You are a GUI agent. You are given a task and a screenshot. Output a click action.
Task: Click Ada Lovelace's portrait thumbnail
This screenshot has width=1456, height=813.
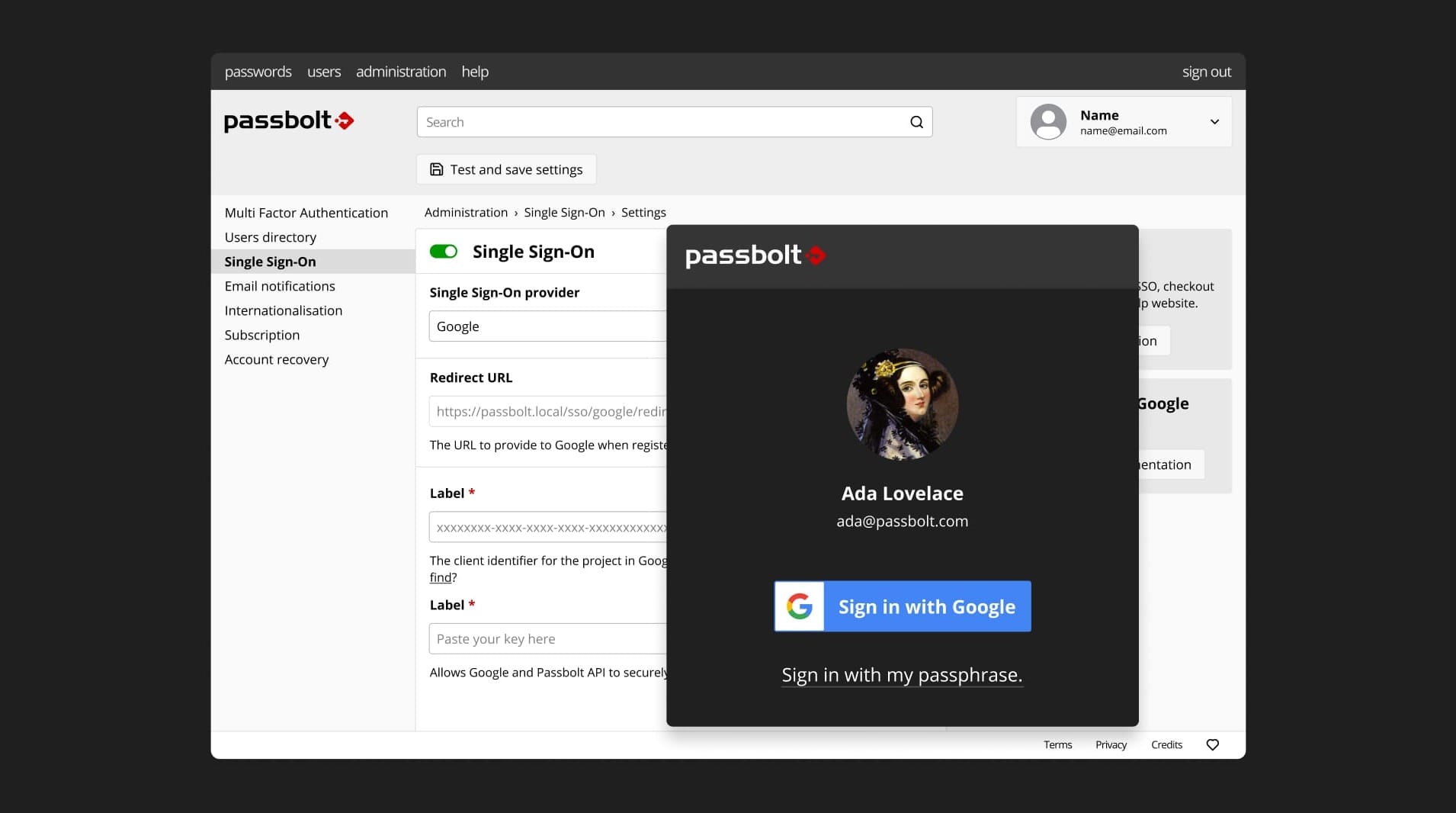[902, 404]
